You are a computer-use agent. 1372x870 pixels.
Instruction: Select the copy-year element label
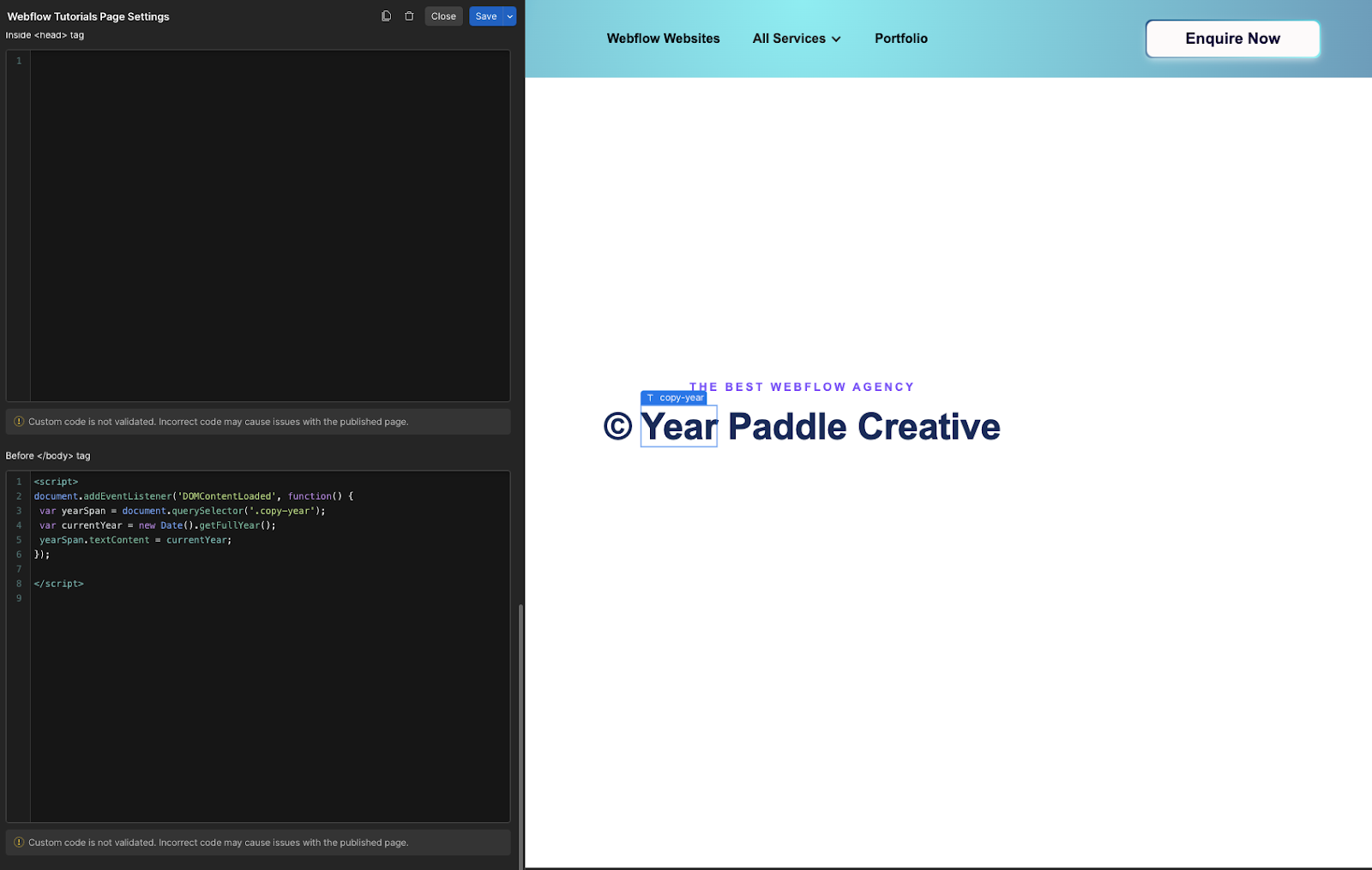674,398
